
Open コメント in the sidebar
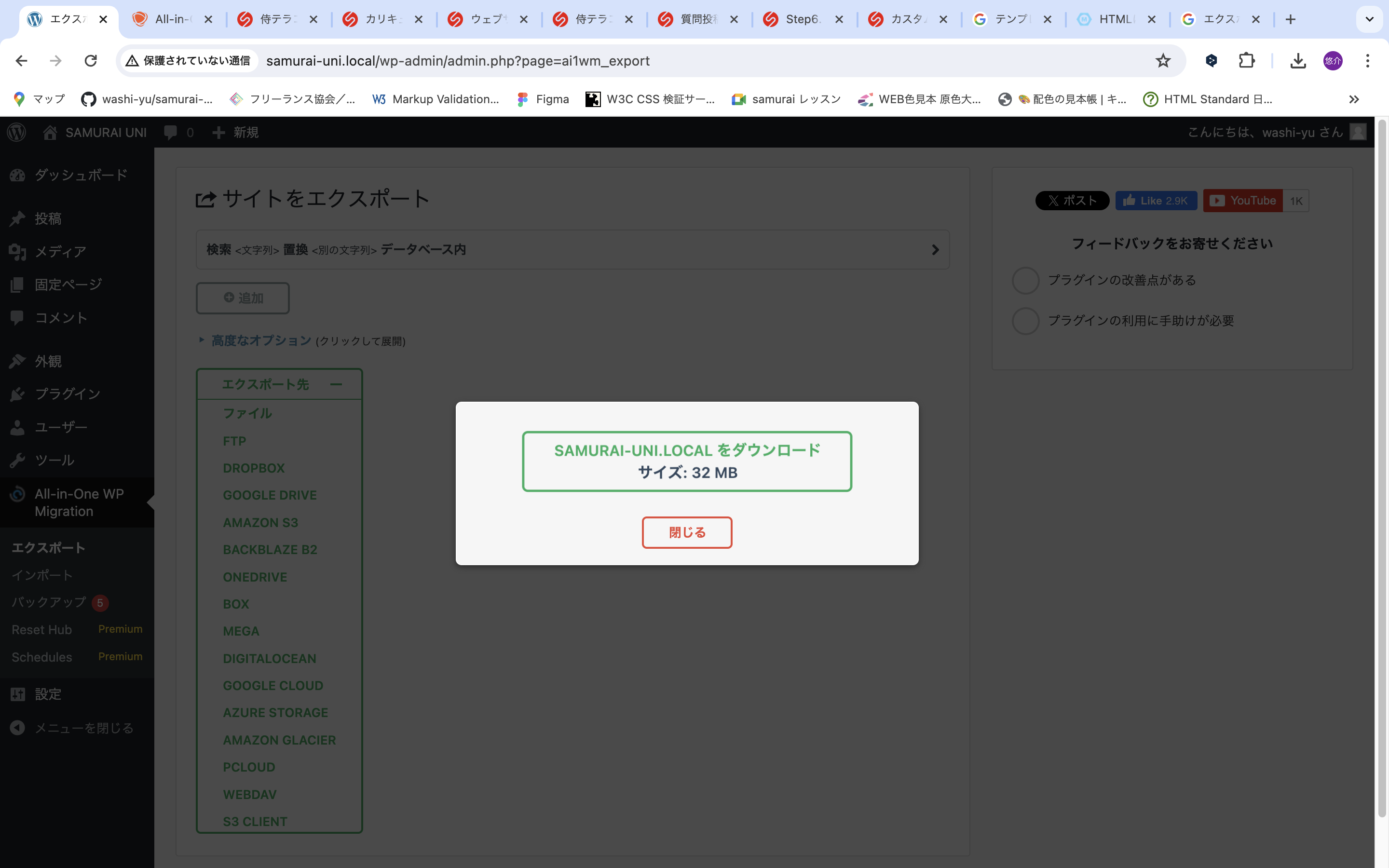tap(77, 317)
